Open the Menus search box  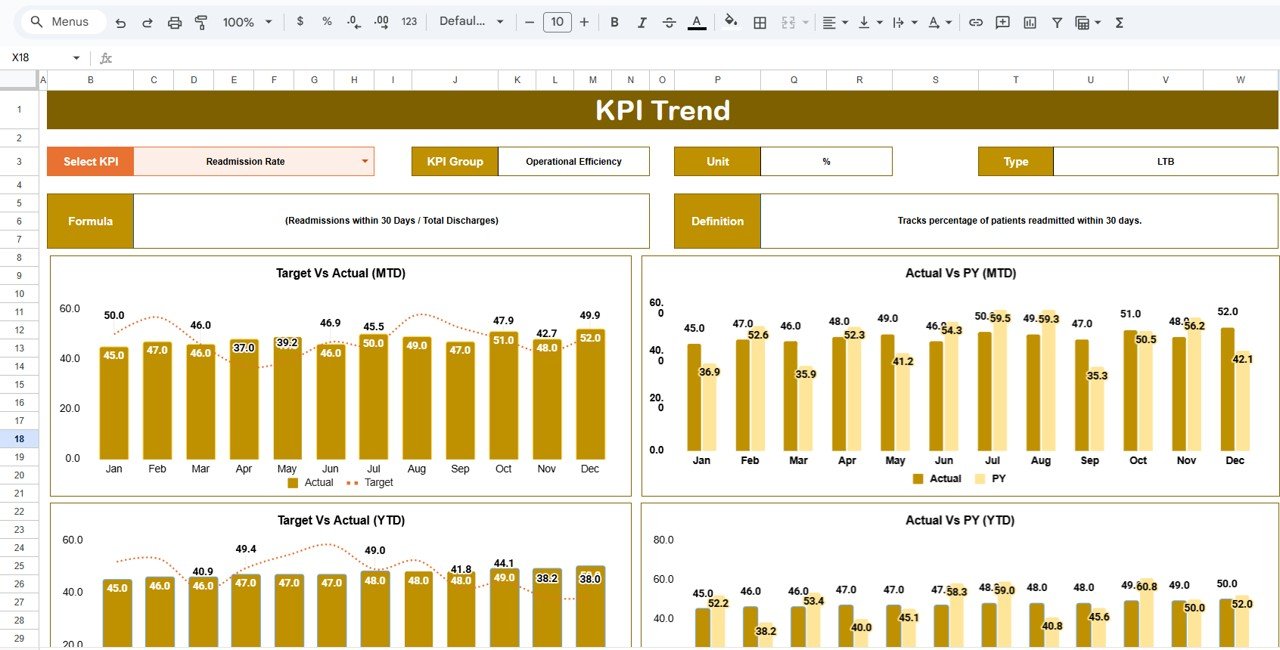coord(61,22)
